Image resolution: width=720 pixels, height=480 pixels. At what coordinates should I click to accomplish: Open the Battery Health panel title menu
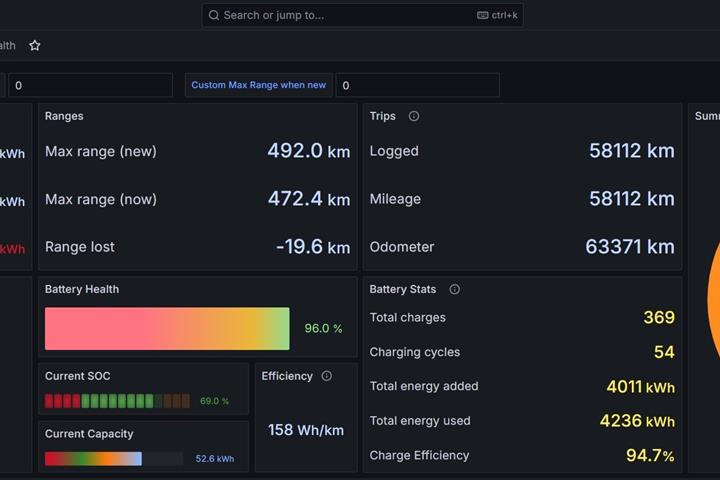click(82, 289)
